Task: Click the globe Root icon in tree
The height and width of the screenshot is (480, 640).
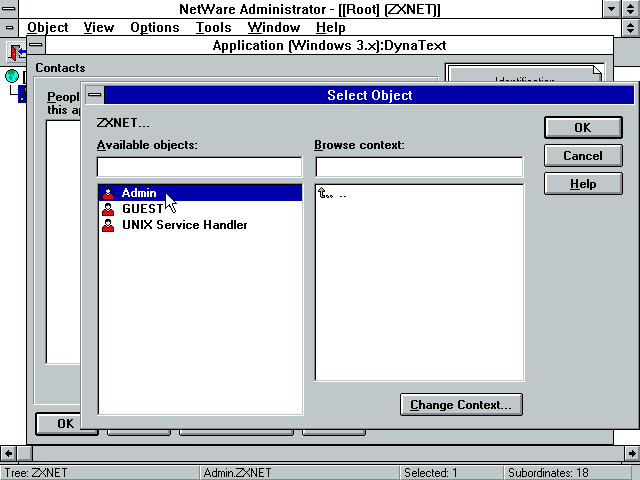Action: tap(12, 76)
